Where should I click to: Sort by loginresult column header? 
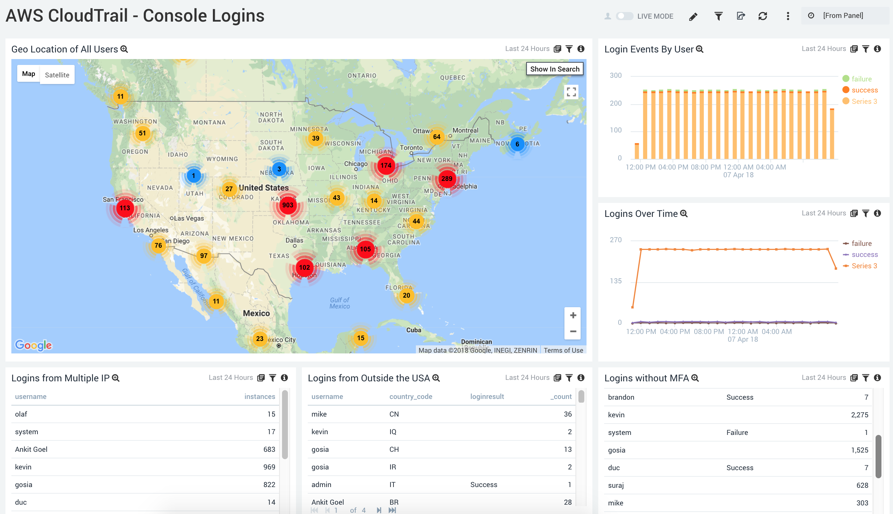487,397
